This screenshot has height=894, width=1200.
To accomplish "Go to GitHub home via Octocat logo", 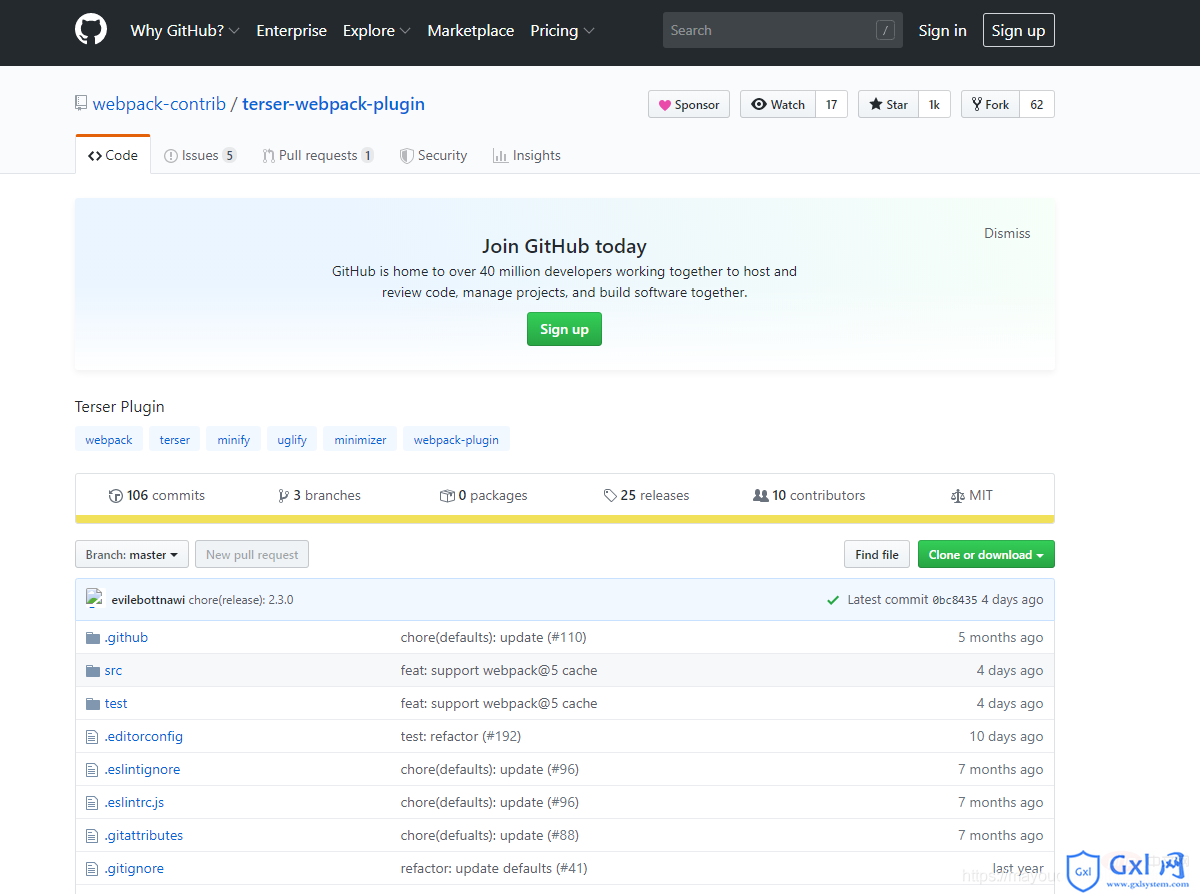I will point(91,30).
